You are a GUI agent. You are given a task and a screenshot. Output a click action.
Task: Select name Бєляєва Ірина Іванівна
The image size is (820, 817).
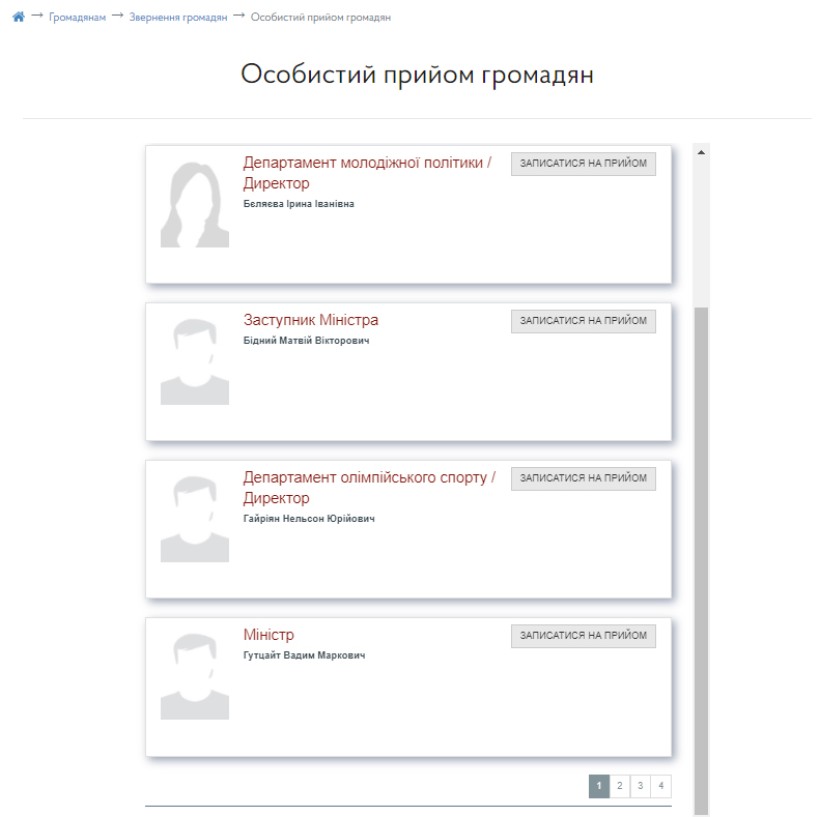(299, 204)
